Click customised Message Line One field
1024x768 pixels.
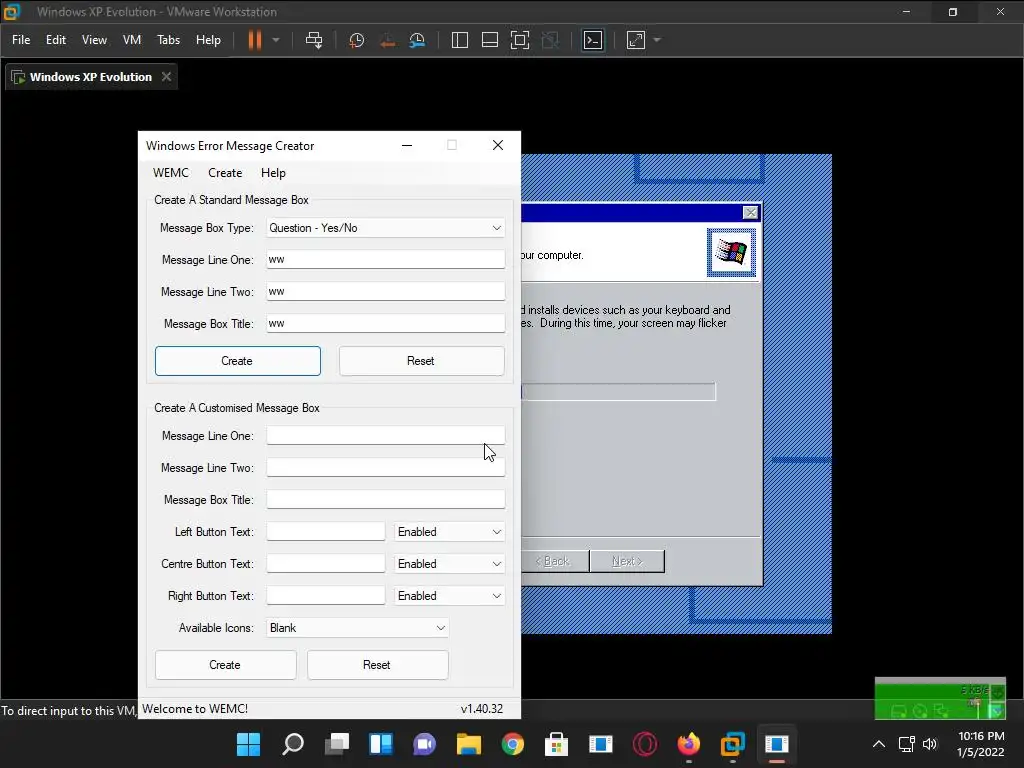385,436
